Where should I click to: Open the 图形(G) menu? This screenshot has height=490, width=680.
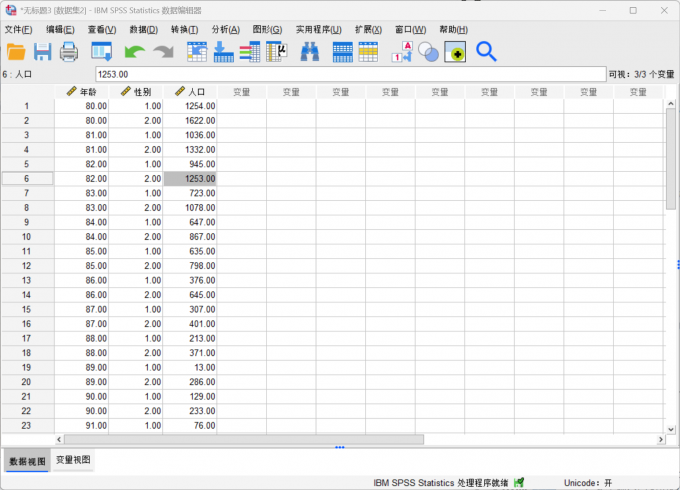(x=267, y=29)
